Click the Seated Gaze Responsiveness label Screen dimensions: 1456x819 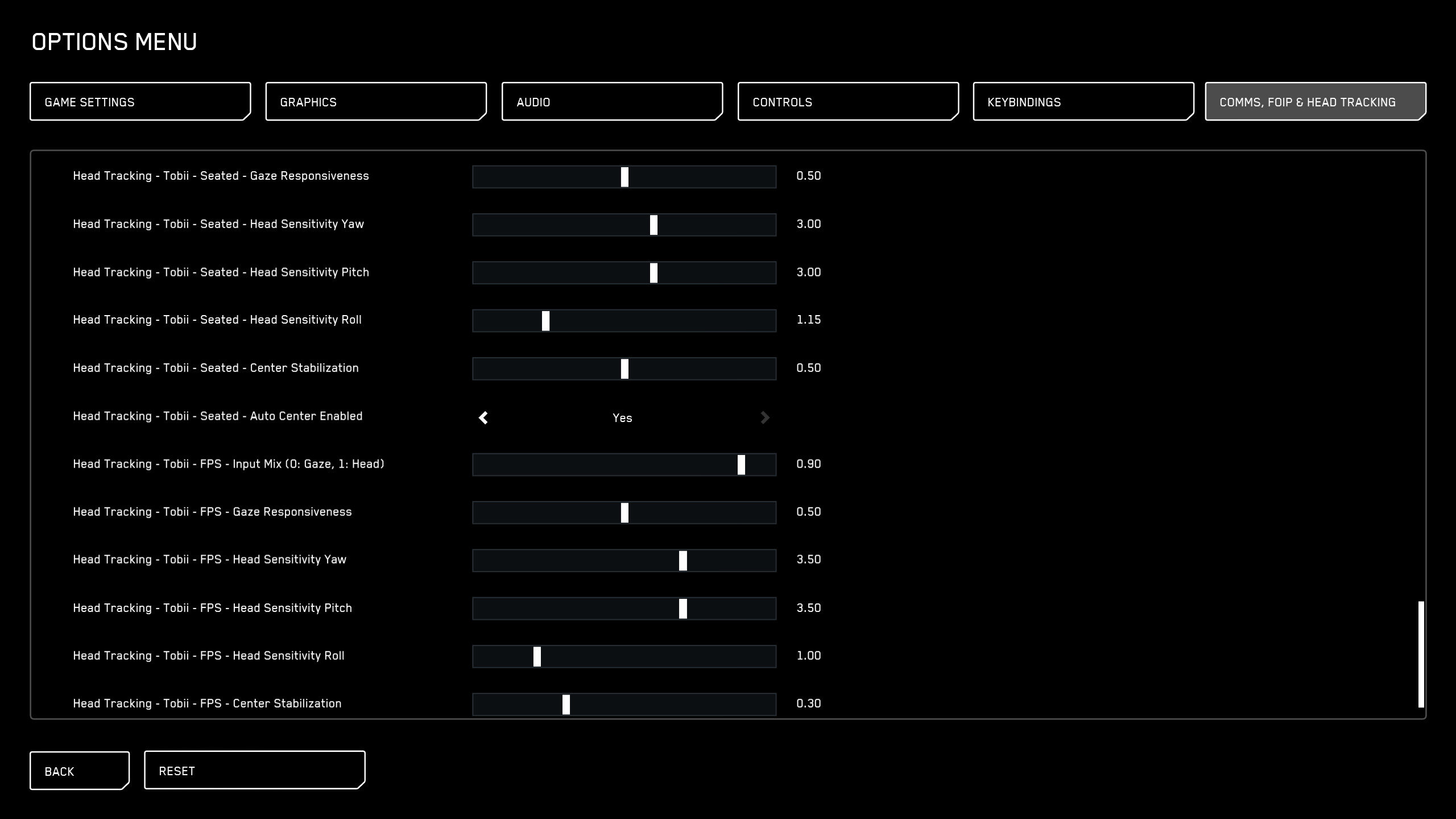point(221,176)
